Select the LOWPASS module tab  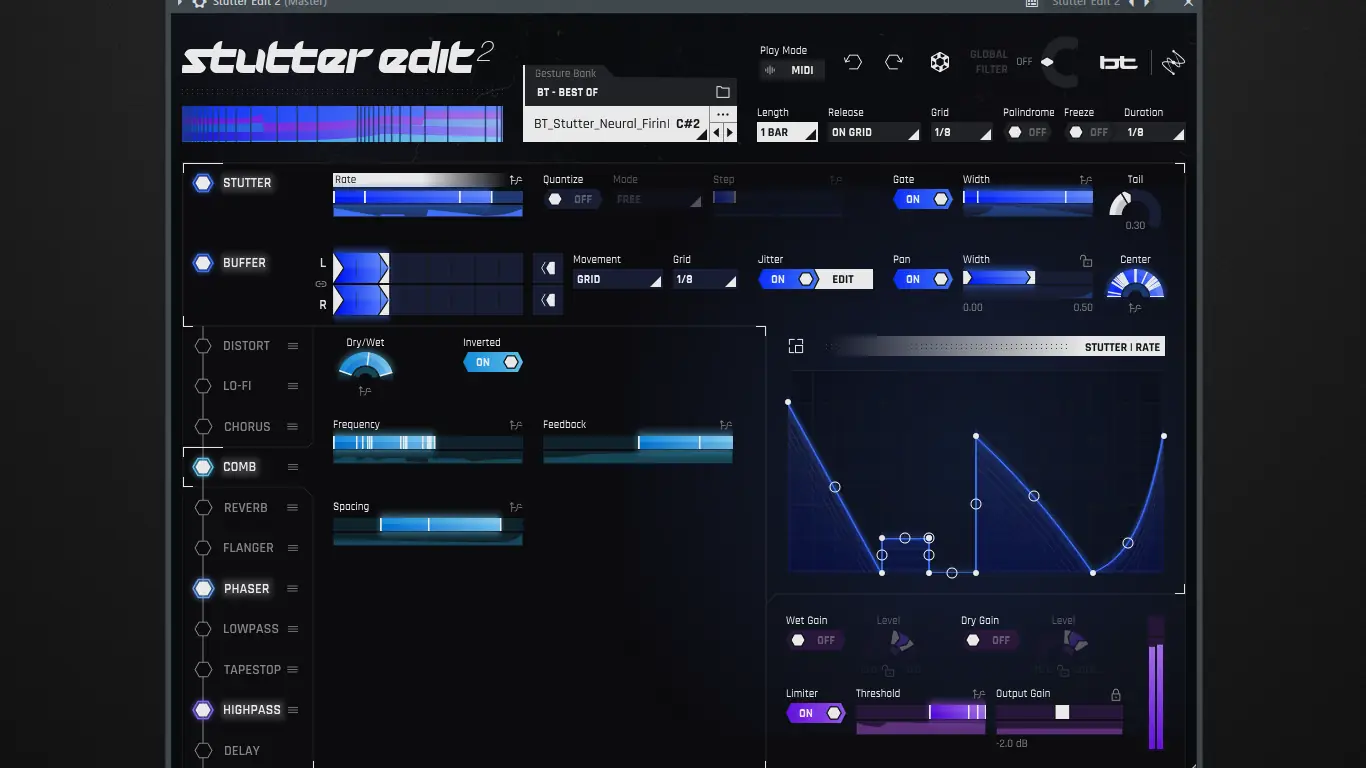(x=251, y=629)
